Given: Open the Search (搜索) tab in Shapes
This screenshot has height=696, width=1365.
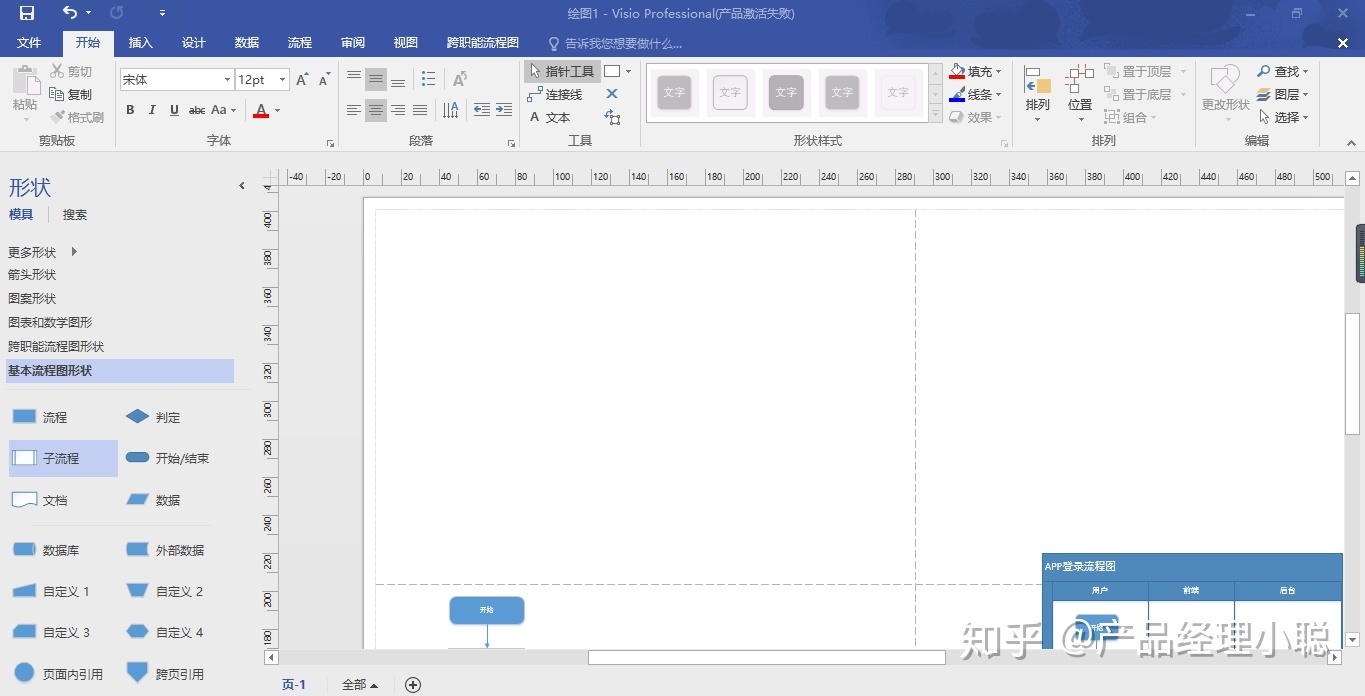Looking at the screenshot, I should tap(75, 214).
